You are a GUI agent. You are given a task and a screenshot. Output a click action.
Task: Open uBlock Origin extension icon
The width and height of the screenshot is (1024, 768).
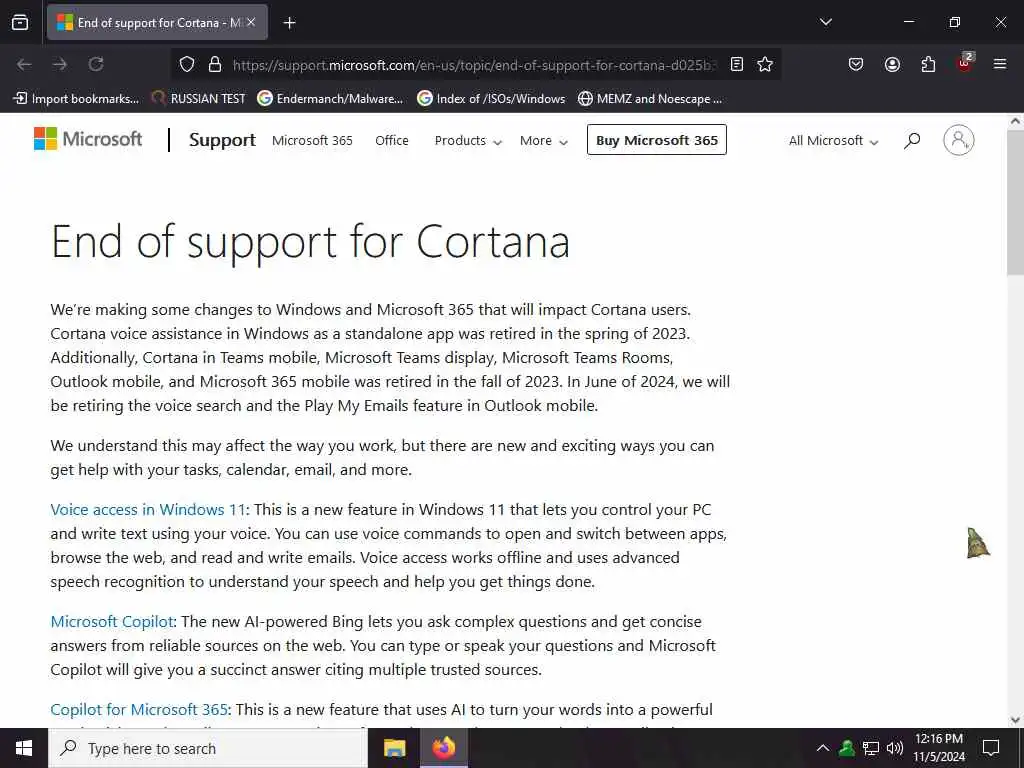point(965,63)
